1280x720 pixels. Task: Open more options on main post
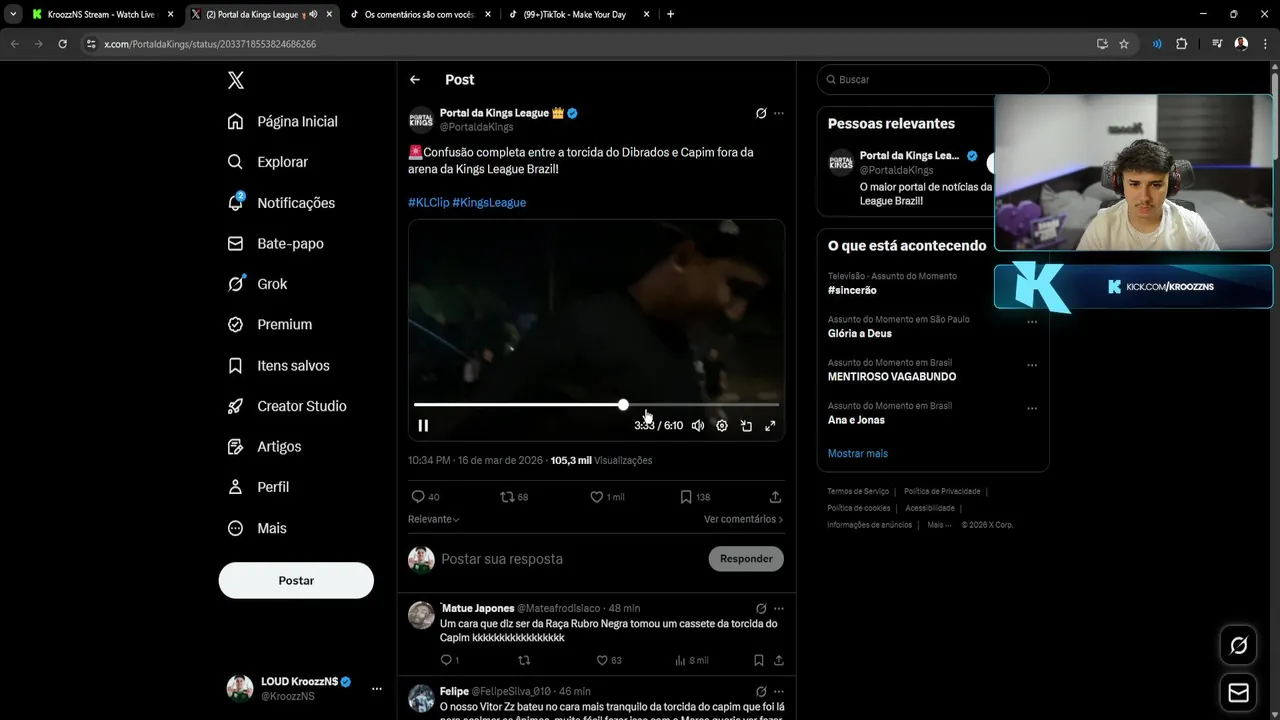pos(779,114)
